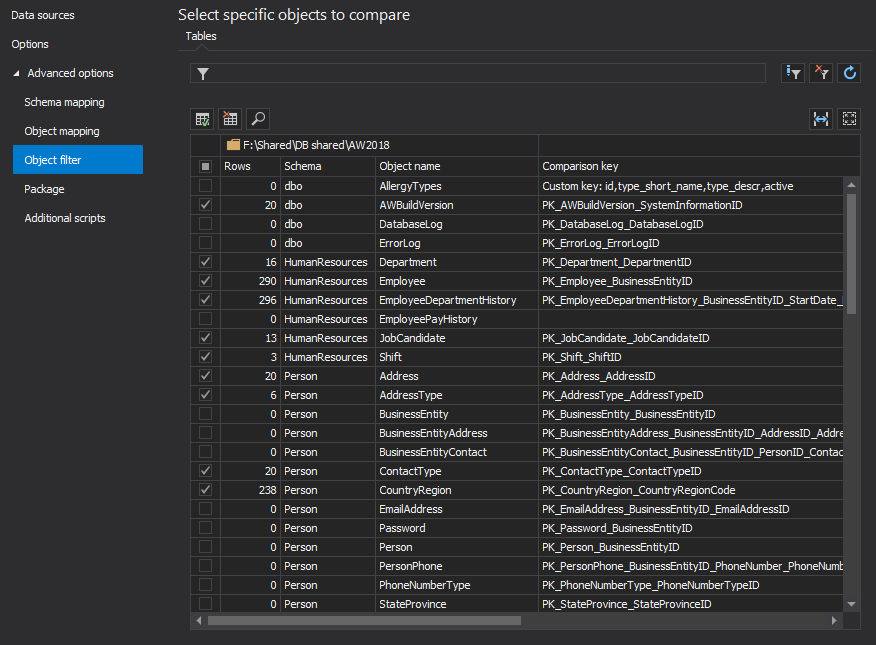Open the filter settings icon above the grid
Viewport: 876px width, 645px height.
pos(792,72)
